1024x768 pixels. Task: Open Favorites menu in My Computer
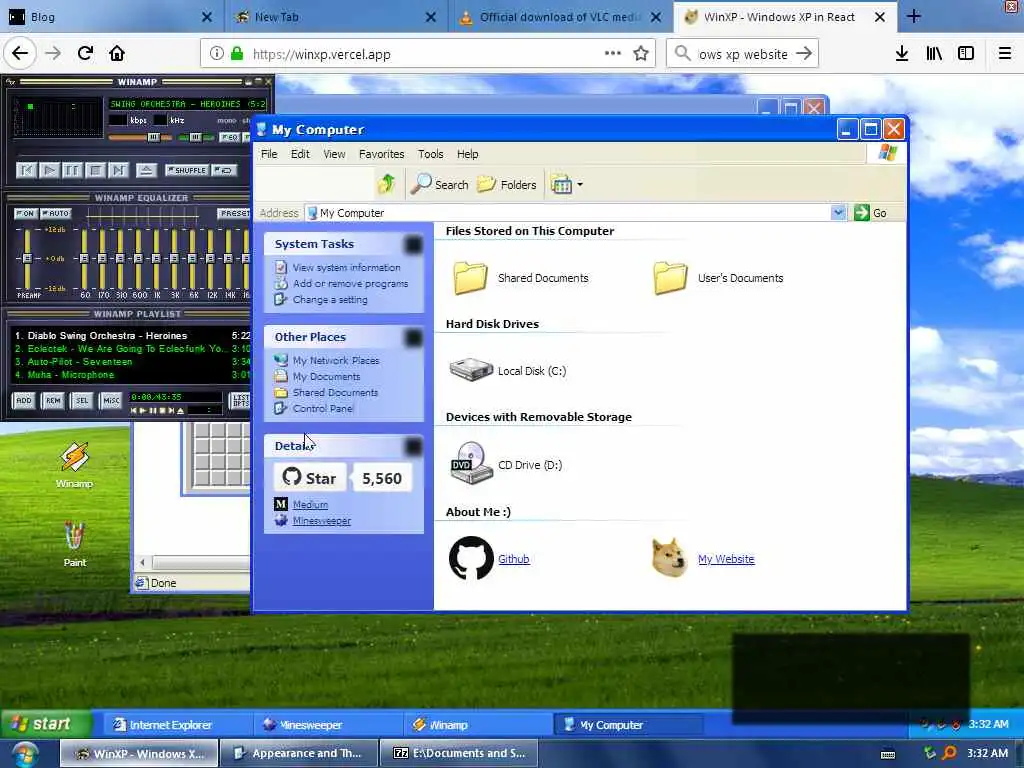pyautogui.click(x=381, y=154)
